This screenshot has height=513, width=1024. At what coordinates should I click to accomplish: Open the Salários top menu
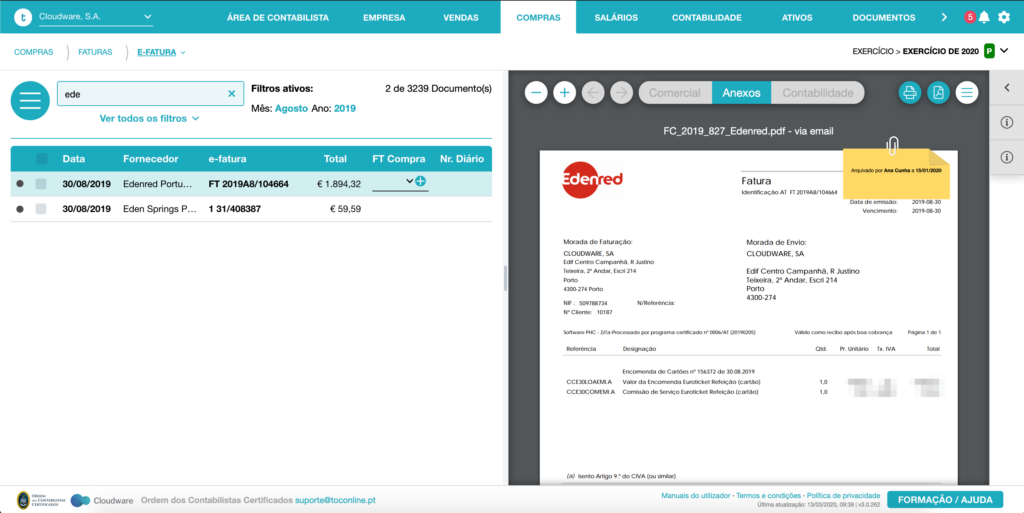pyautogui.click(x=616, y=18)
